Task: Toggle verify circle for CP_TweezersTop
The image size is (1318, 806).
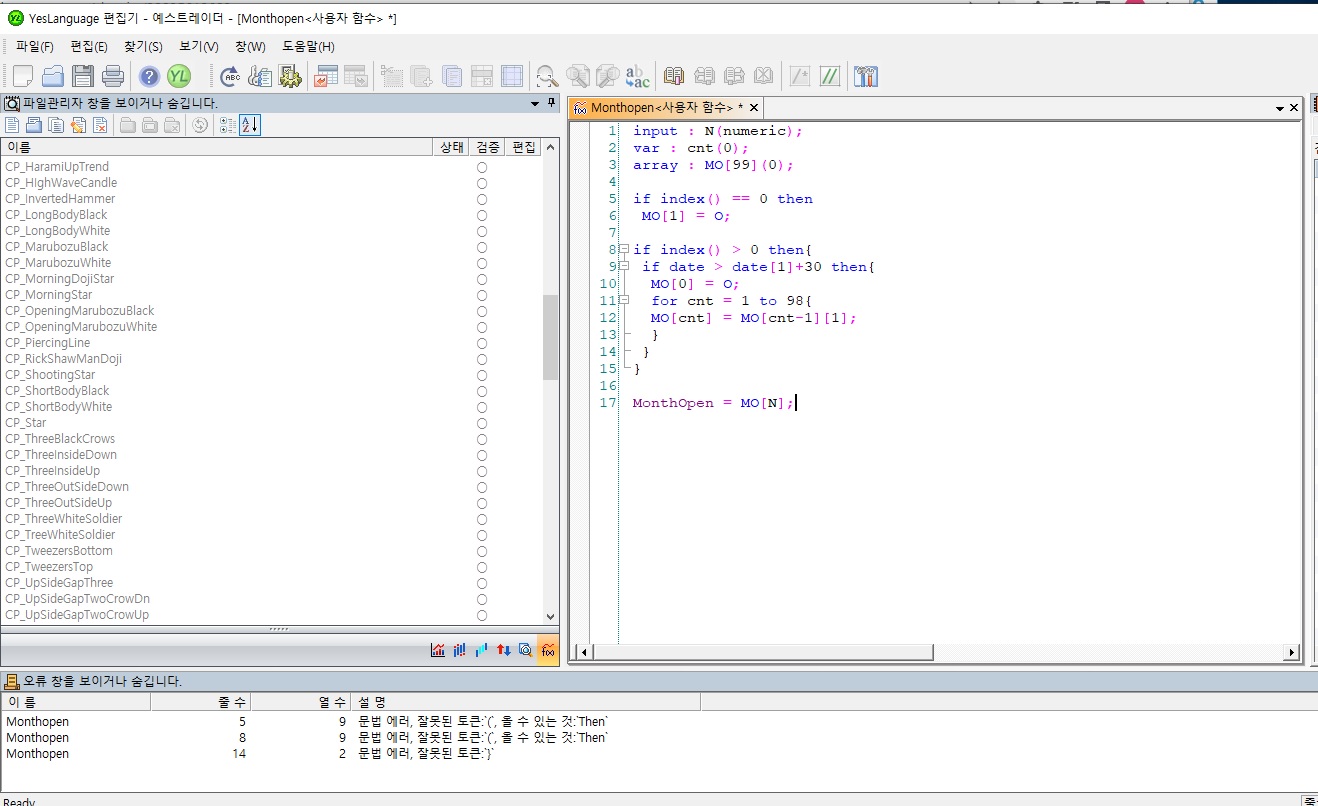Action: tap(482, 567)
